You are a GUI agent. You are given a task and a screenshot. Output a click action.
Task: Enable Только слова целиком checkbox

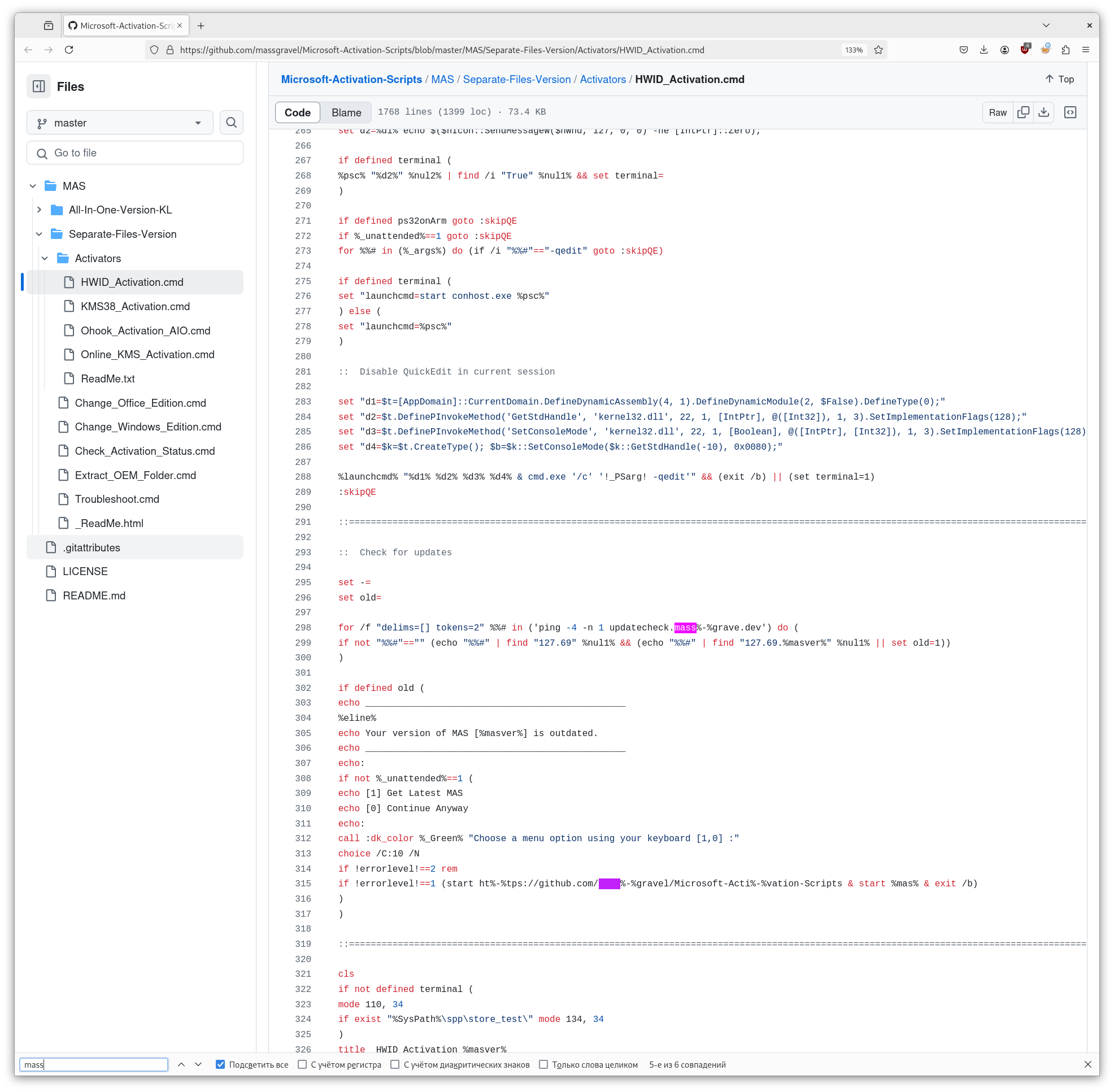[x=544, y=1065]
